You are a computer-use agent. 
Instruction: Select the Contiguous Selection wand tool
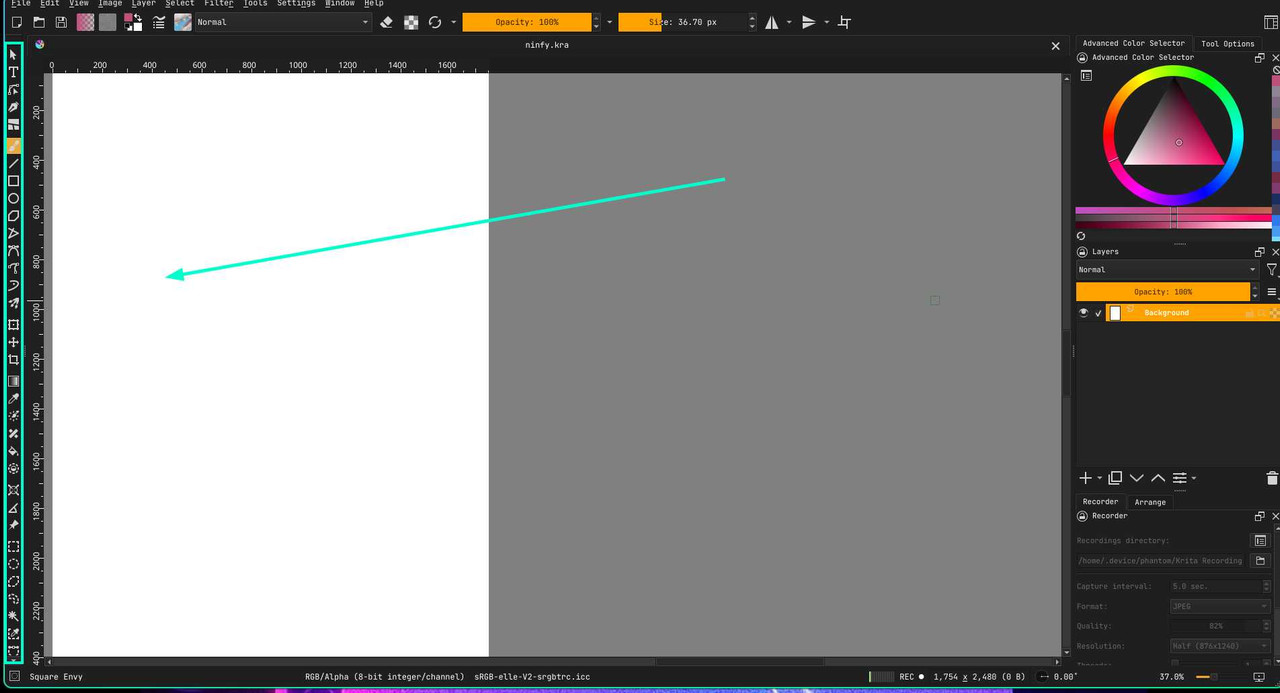pos(14,616)
